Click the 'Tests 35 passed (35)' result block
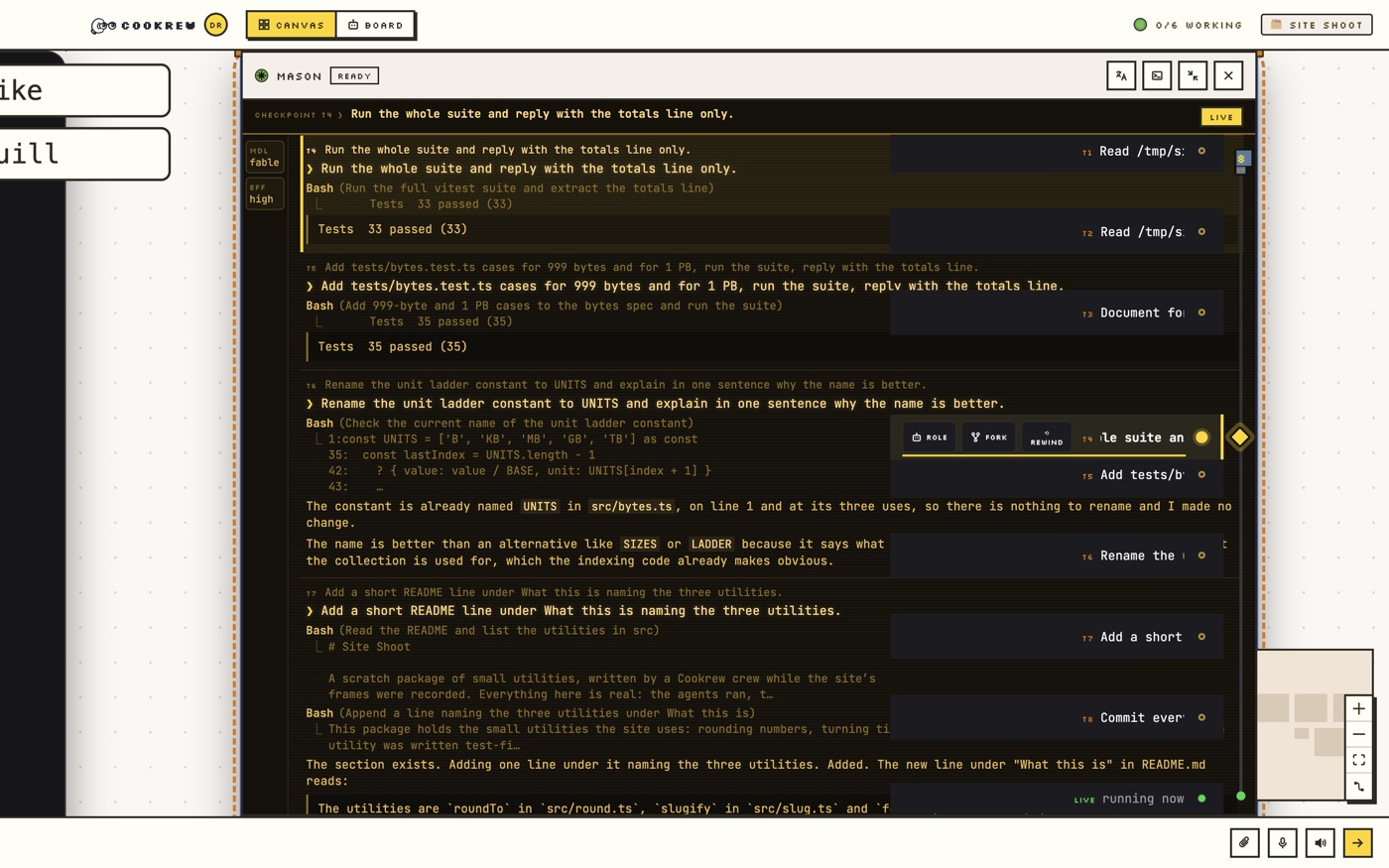The width and height of the screenshot is (1389, 868). tap(393, 347)
